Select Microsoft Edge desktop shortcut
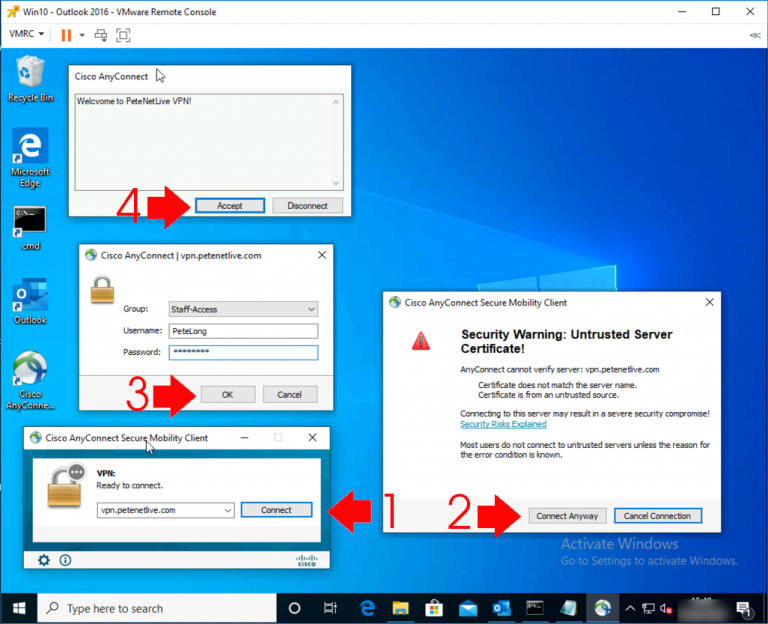 pos(30,158)
